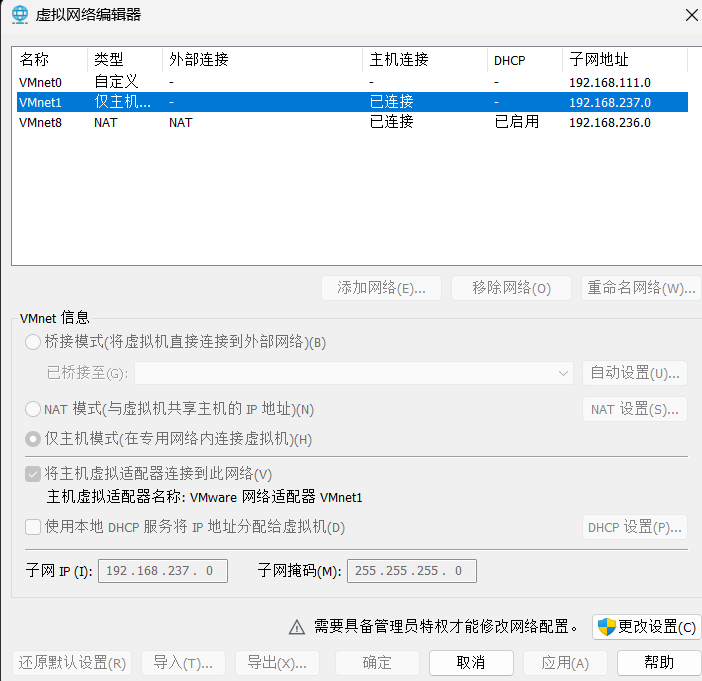Click the Virtual Network Editor globe icon
This screenshot has width=702, height=681.
coord(20,14)
